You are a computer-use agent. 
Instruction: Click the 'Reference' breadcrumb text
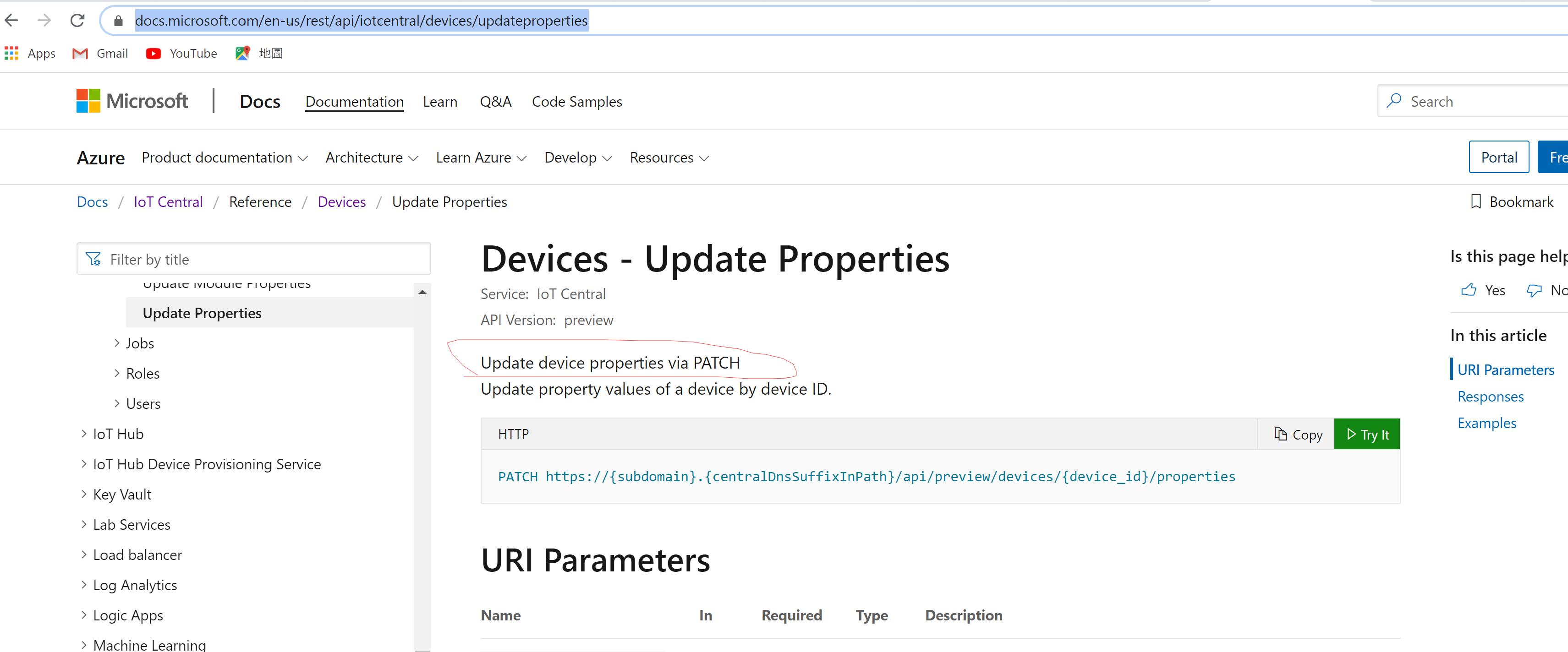pyautogui.click(x=260, y=202)
